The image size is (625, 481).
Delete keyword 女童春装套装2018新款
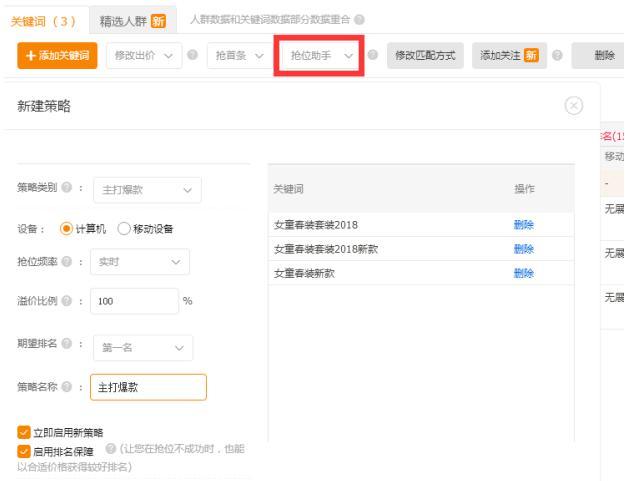coord(524,248)
